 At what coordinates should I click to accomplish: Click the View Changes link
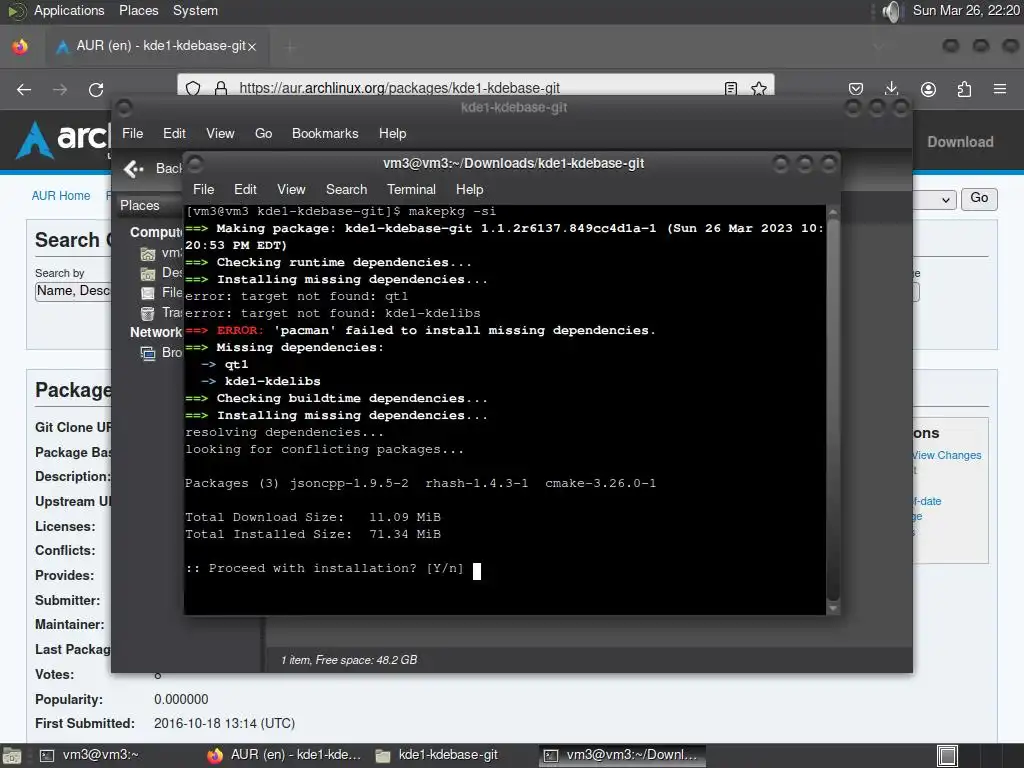947,455
